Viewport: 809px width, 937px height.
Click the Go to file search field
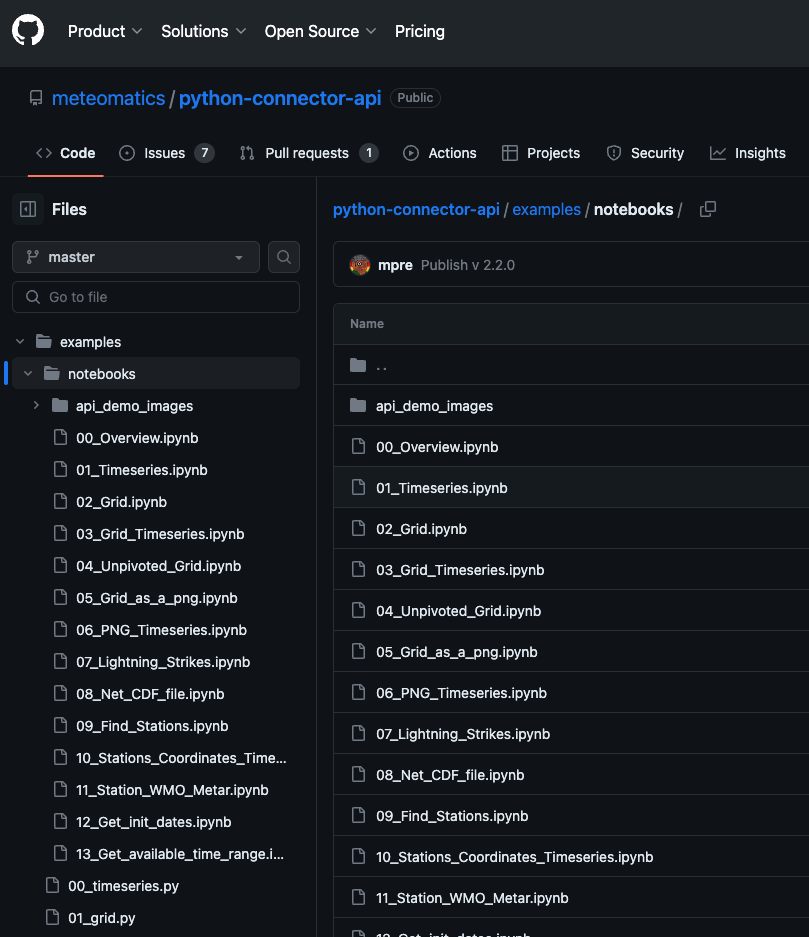pyautogui.click(x=156, y=297)
